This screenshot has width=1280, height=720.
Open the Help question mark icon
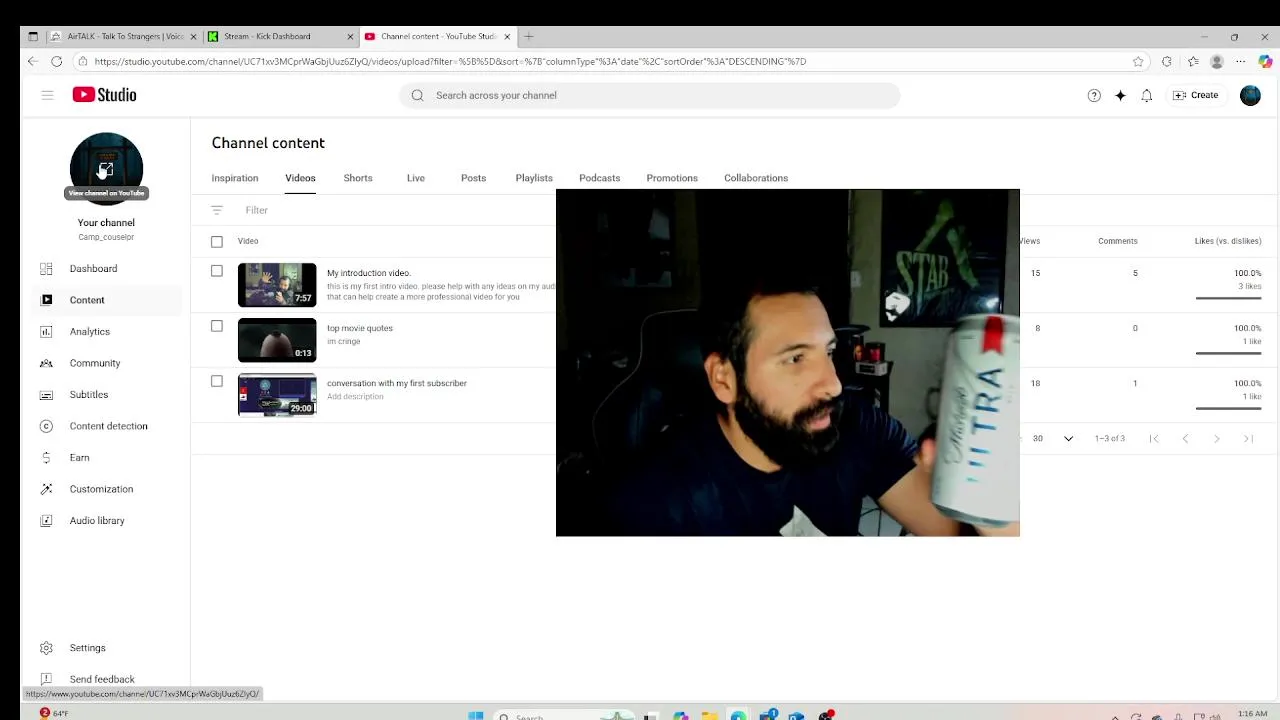(x=1094, y=95)
